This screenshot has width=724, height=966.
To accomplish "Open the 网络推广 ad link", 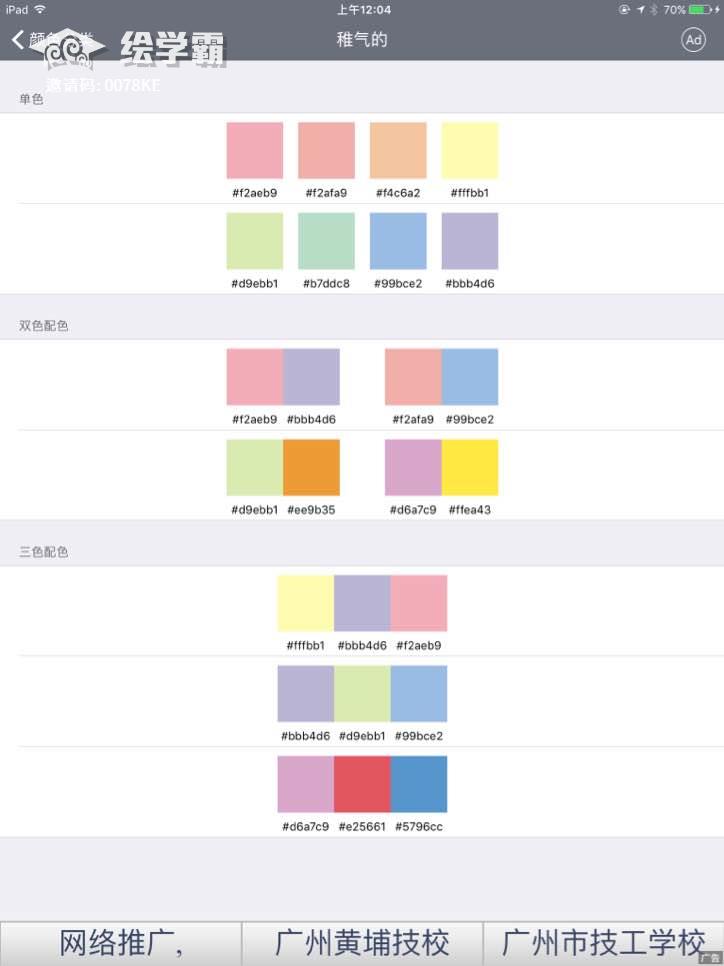I will point(121,943).
